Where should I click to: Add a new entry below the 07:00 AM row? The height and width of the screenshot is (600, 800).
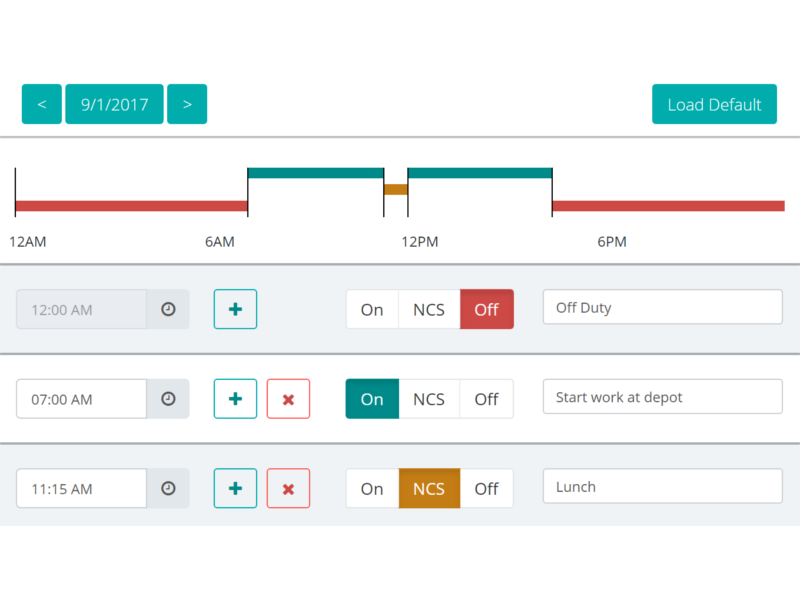pyautogui.click(x=235, y=399)
